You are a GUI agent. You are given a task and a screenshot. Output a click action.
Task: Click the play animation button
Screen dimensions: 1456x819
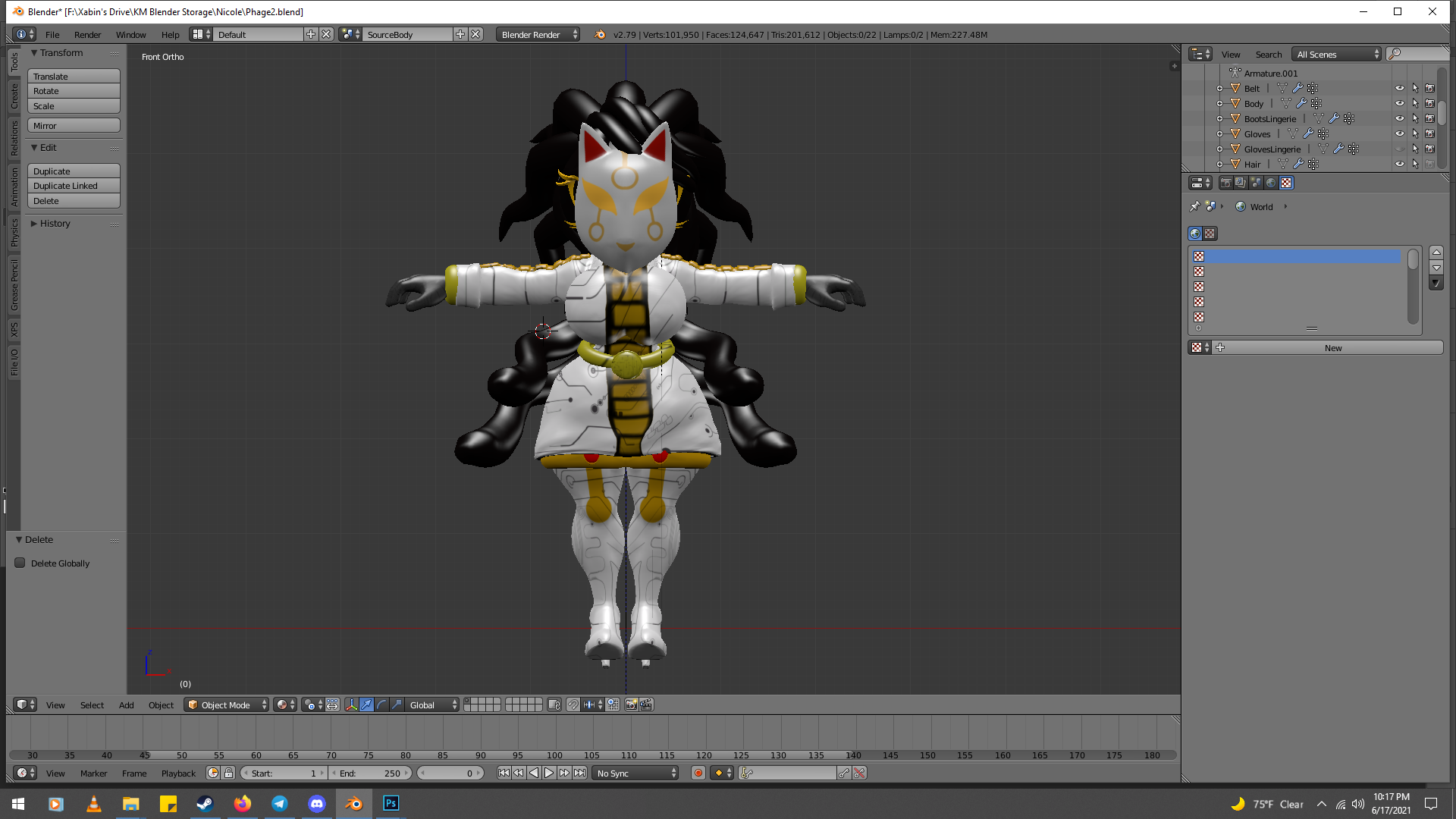549,773
